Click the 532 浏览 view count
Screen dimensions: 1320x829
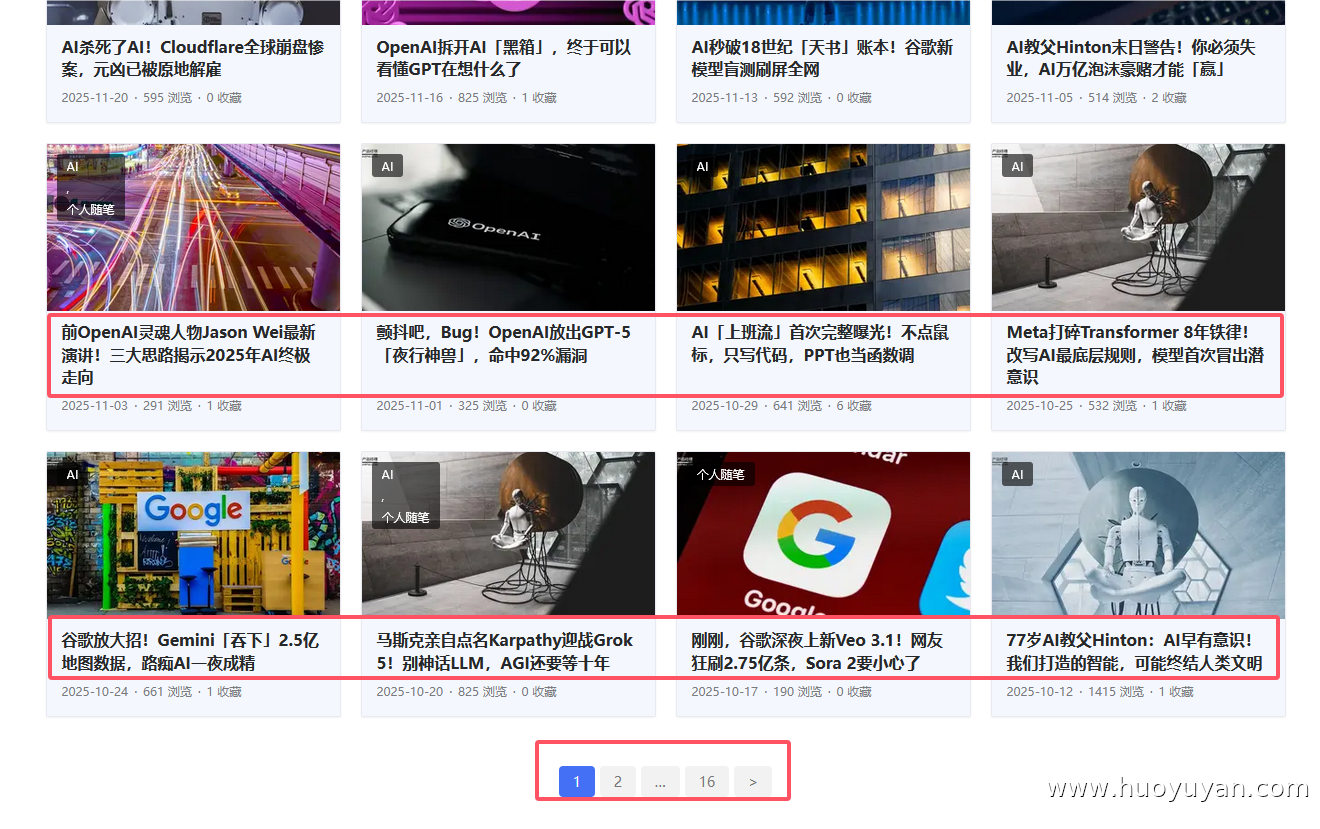[x=1113, y=406]
